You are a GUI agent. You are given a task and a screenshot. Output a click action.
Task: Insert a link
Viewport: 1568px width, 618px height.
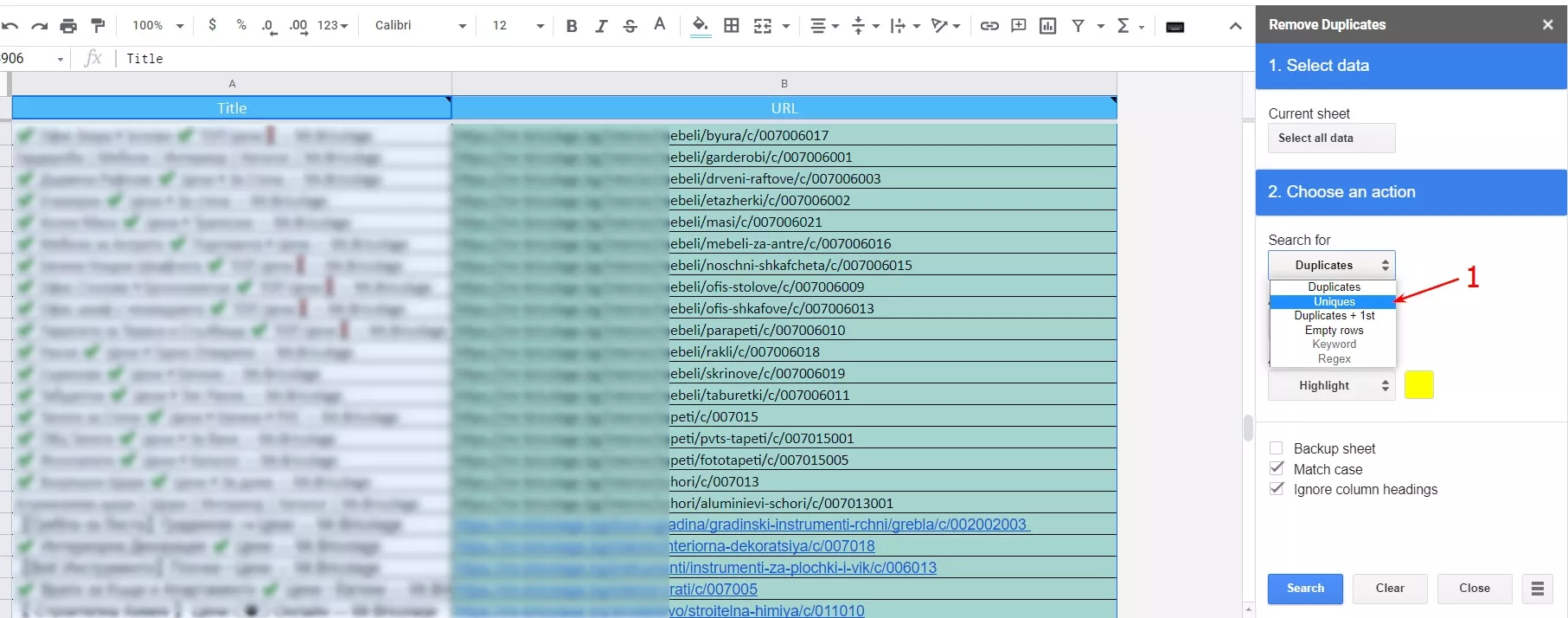pos(989,26)
